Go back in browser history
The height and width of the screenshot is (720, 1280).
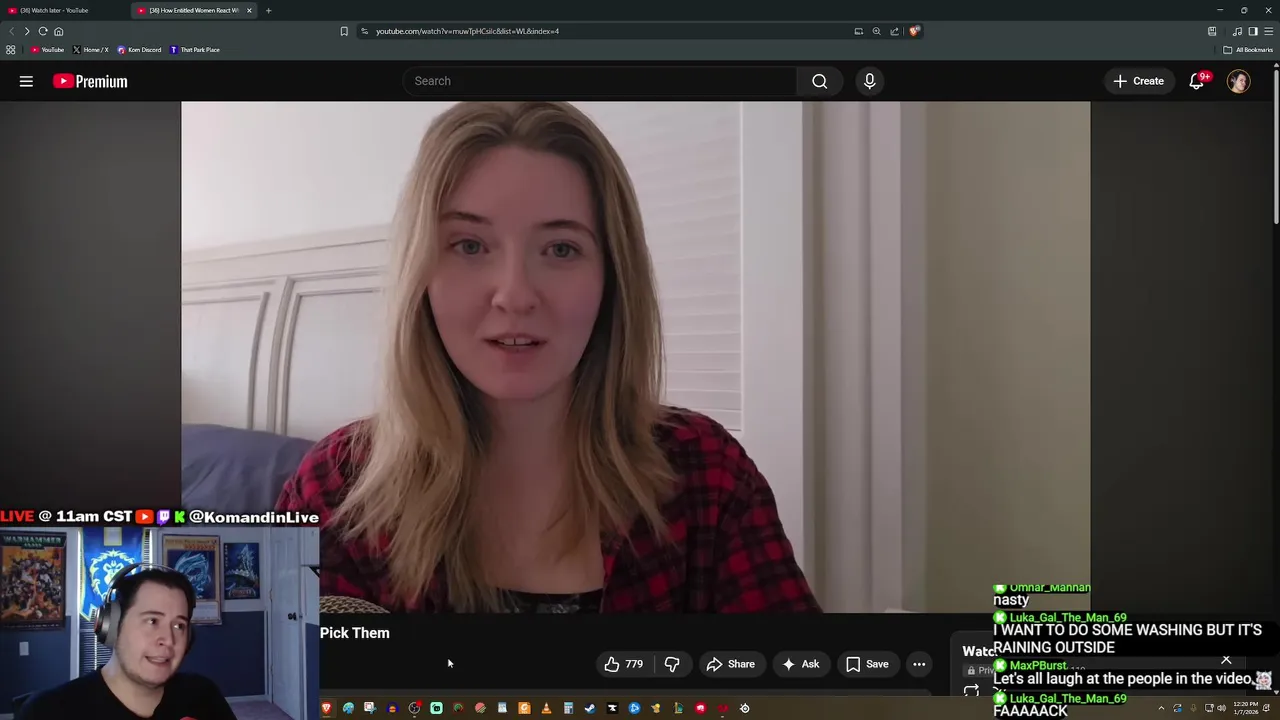click(x=11, y=31)
